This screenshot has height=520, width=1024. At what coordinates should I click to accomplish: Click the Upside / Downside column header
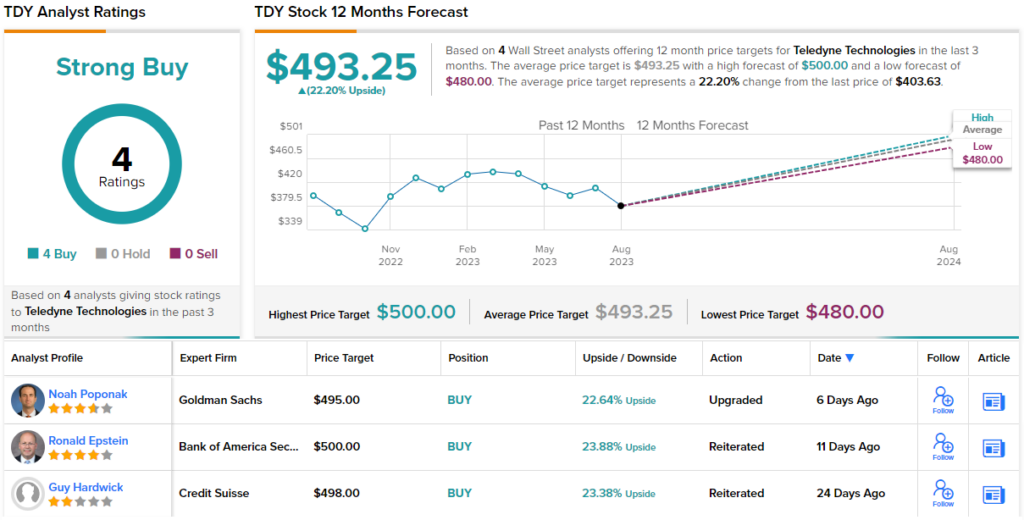point(629,358)
